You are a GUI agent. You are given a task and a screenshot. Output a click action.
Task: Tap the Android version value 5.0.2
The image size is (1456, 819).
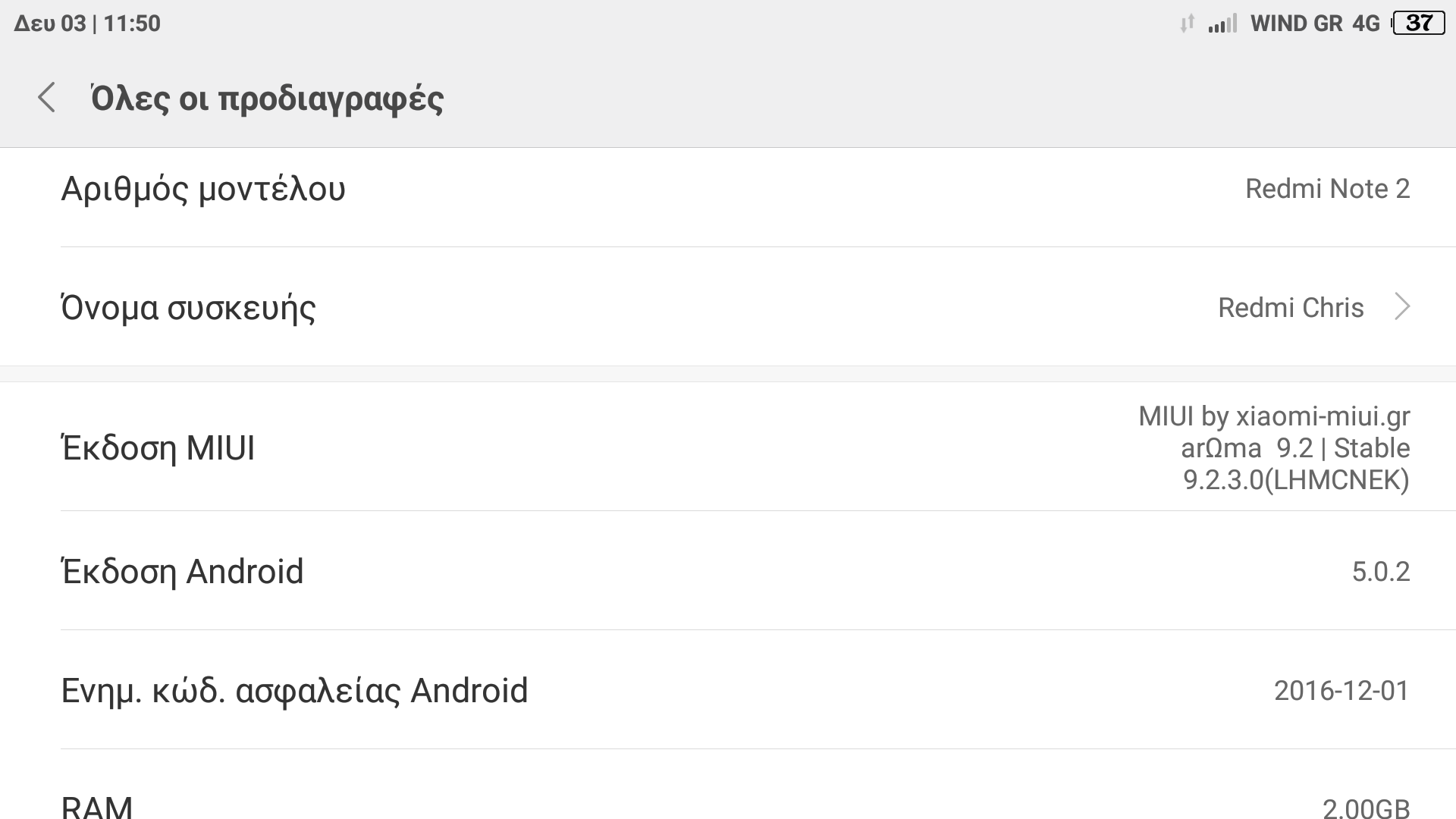[x=1380, y=572]
